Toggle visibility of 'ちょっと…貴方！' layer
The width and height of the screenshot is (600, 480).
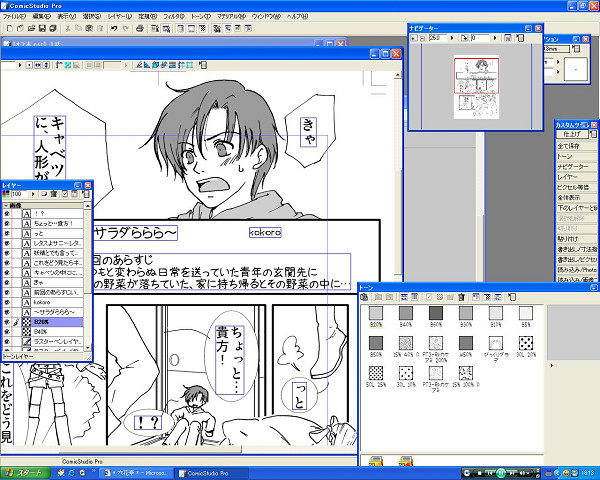[7, 224]
